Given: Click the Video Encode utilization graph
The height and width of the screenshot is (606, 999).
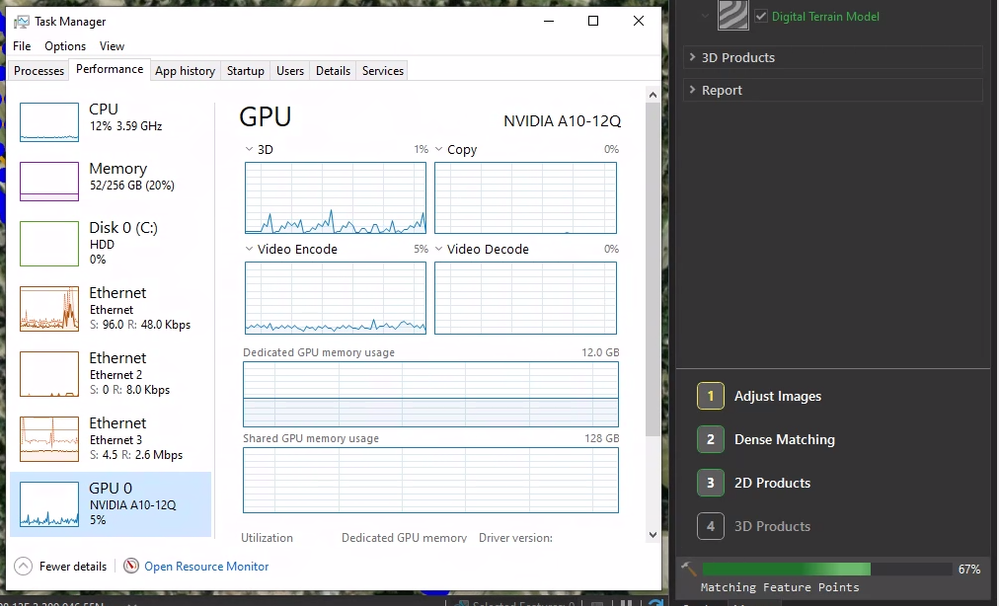Looking at the screenshot, I should tap(336, 298).
